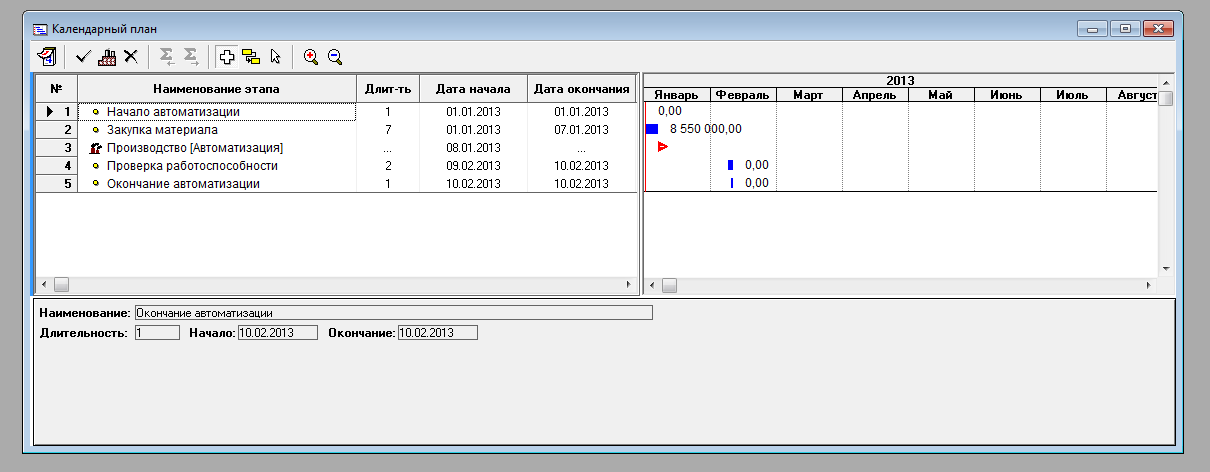Click the Январь month header
The height and width of the screenshot is (472, 1210).
[x=677, y=95]
